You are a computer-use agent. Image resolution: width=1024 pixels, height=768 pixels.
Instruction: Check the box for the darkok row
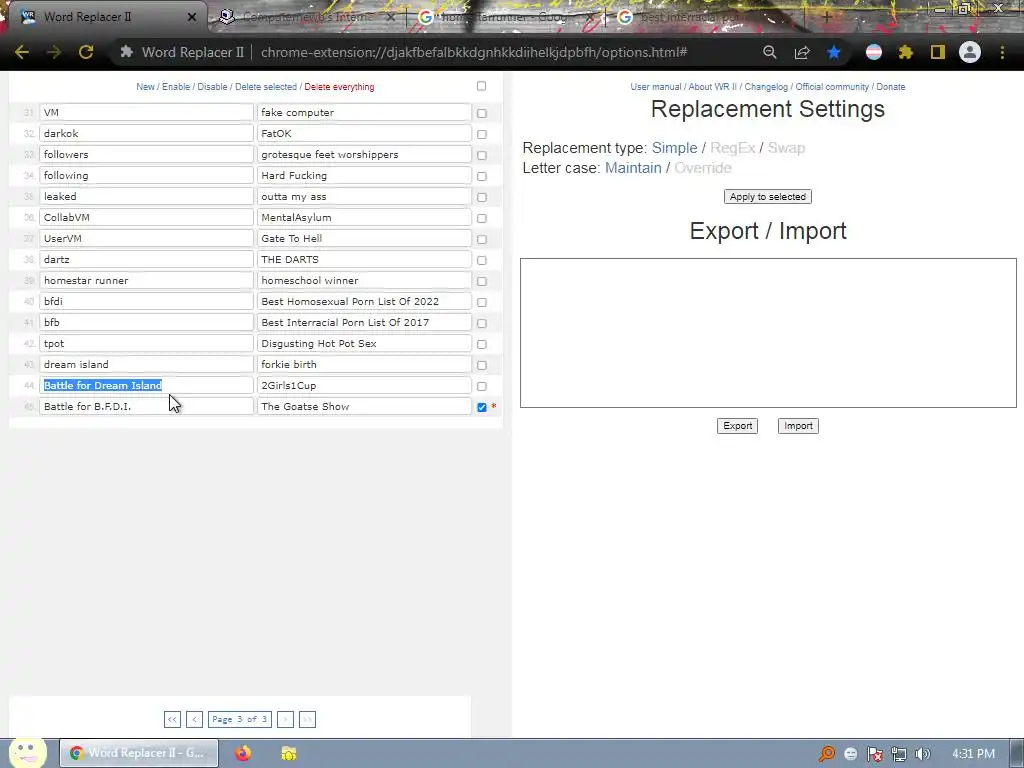tap(482, 134)
